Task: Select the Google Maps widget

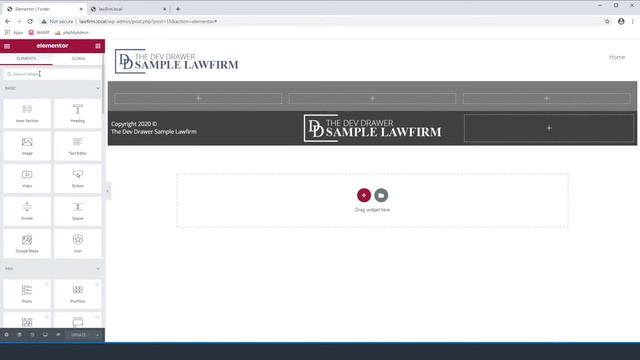Action: [27, 244]
